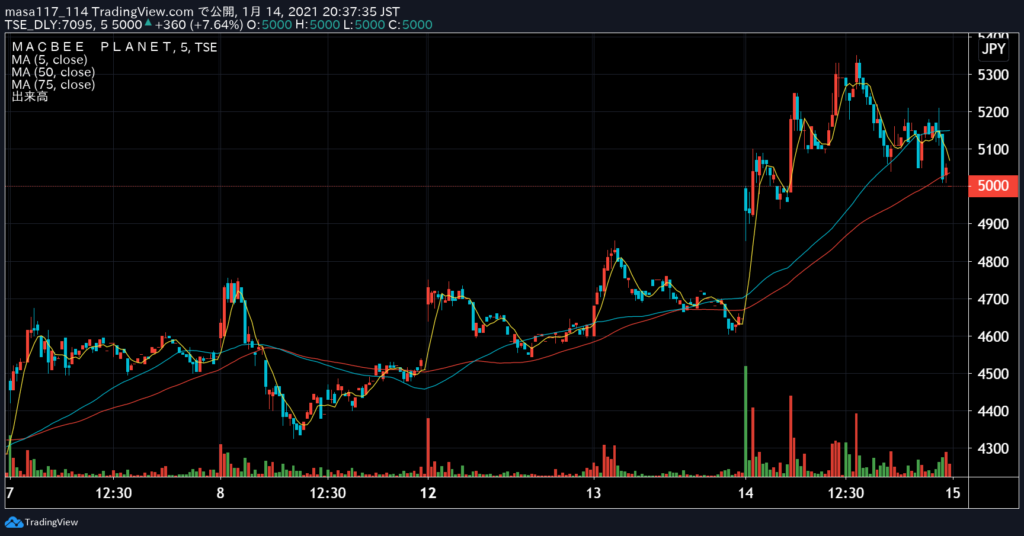Select the 出来高 volume indicator legend
1024x536 pixels.
pyautogui.click(x=29, y=97)
